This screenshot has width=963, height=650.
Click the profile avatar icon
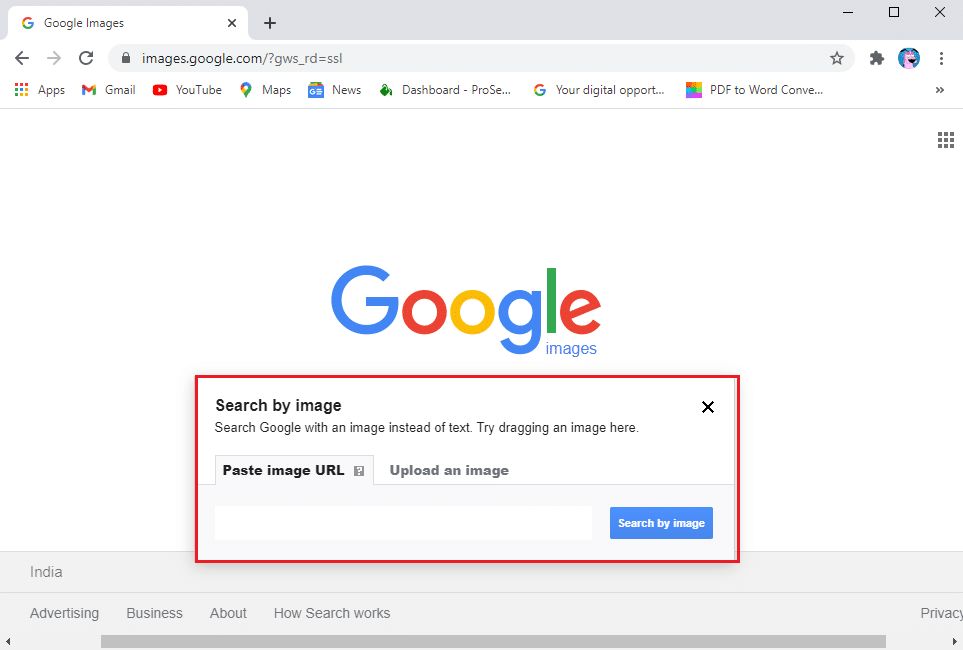(908, 58)
